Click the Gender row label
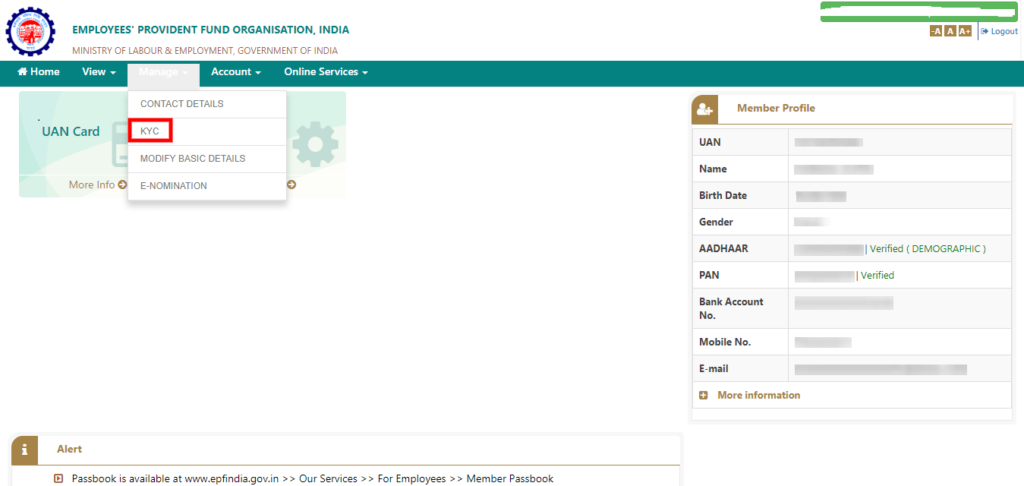The width and height of the screenshot is (1024, 486). point(716,222)
